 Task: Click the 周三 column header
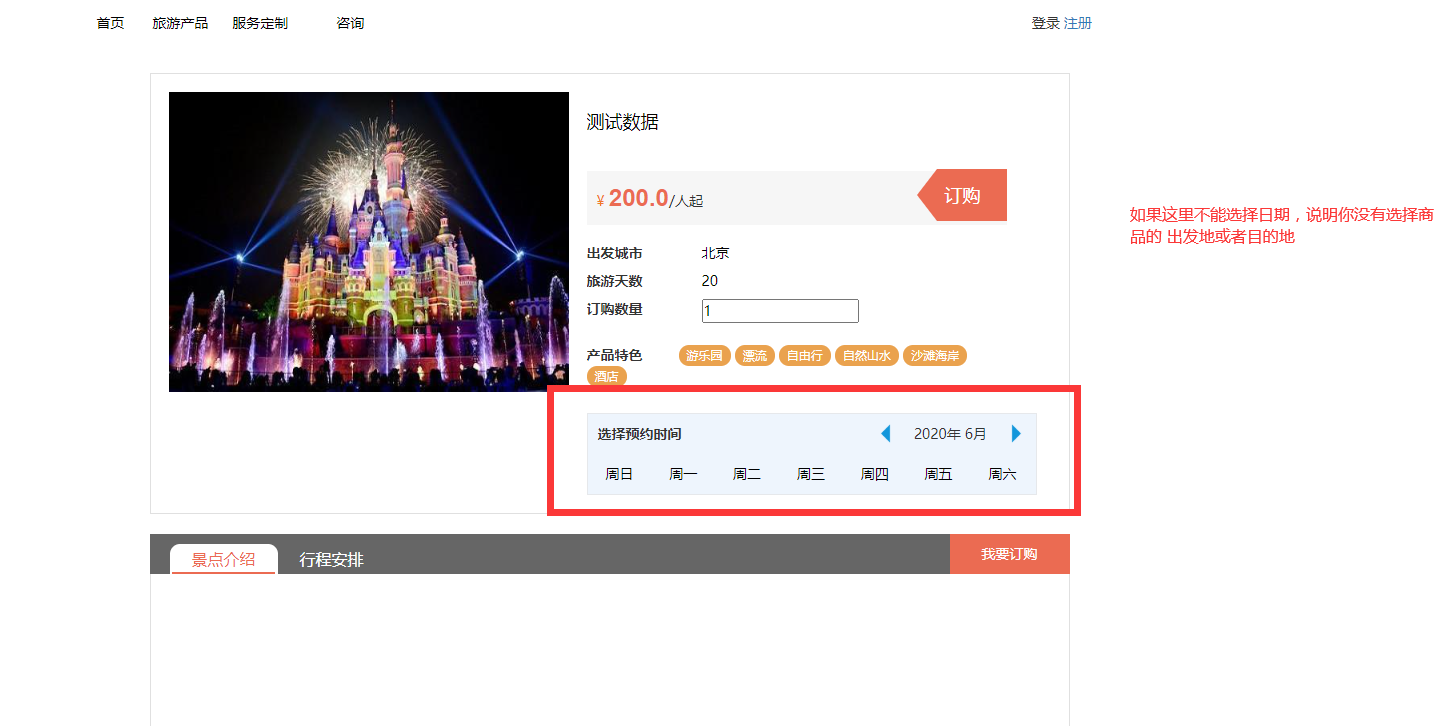(811, 474)
